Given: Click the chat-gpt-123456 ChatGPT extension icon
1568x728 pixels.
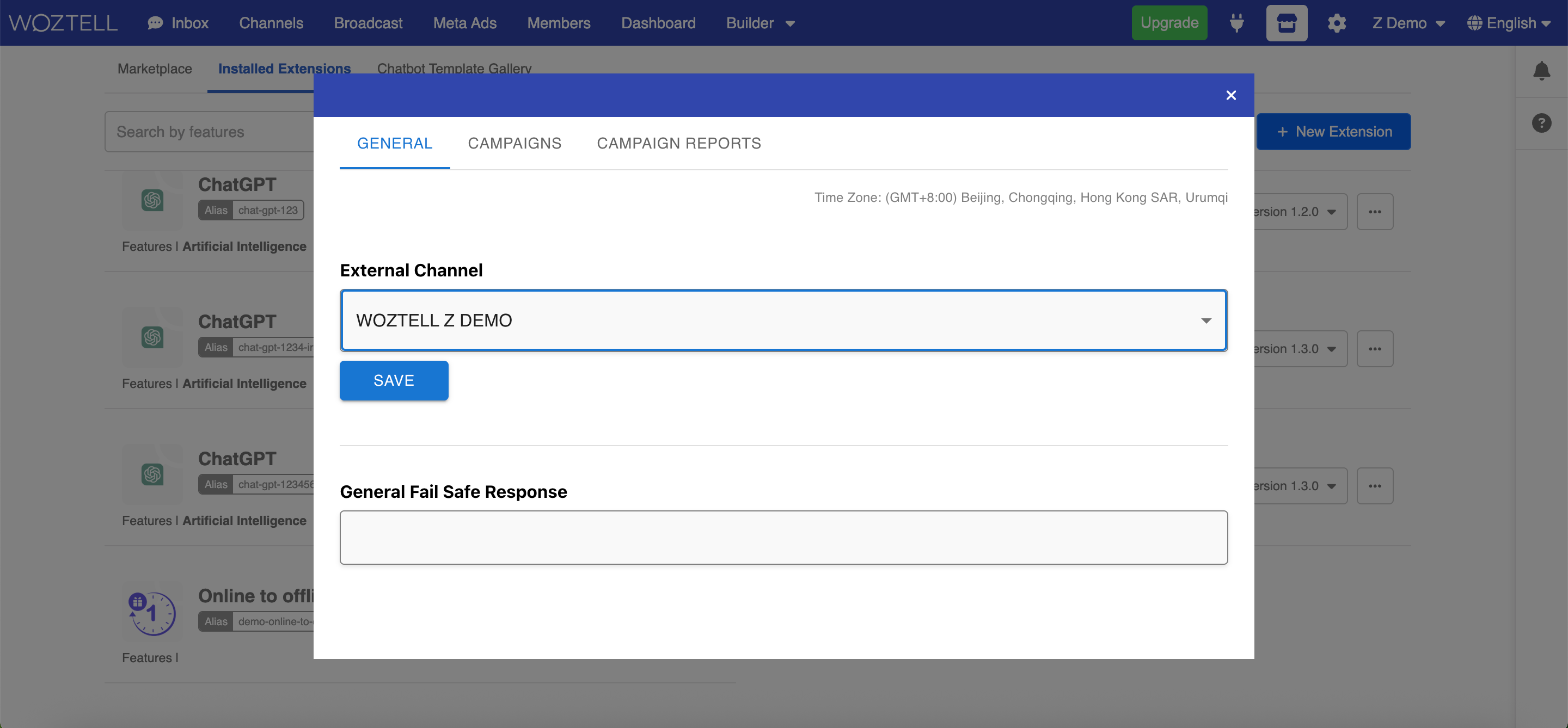Looking at the screenshot, I should click(x=152, y=474).
